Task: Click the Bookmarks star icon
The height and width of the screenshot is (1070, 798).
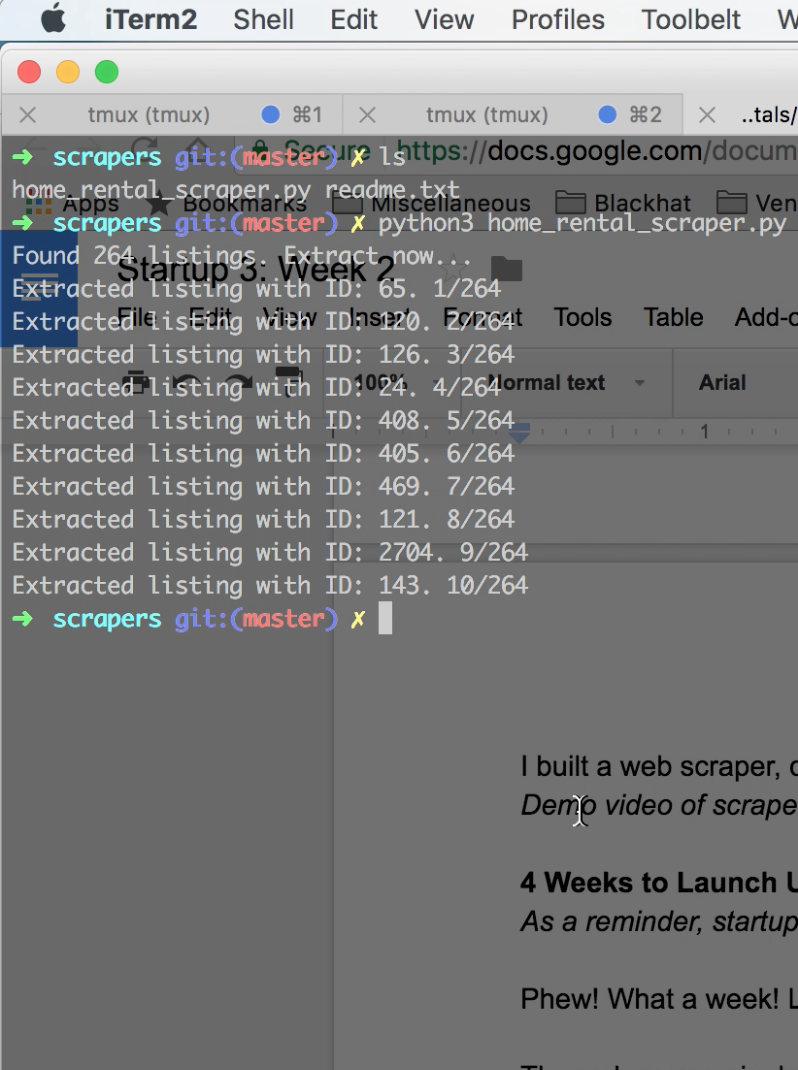Action: tap(158, 205)
